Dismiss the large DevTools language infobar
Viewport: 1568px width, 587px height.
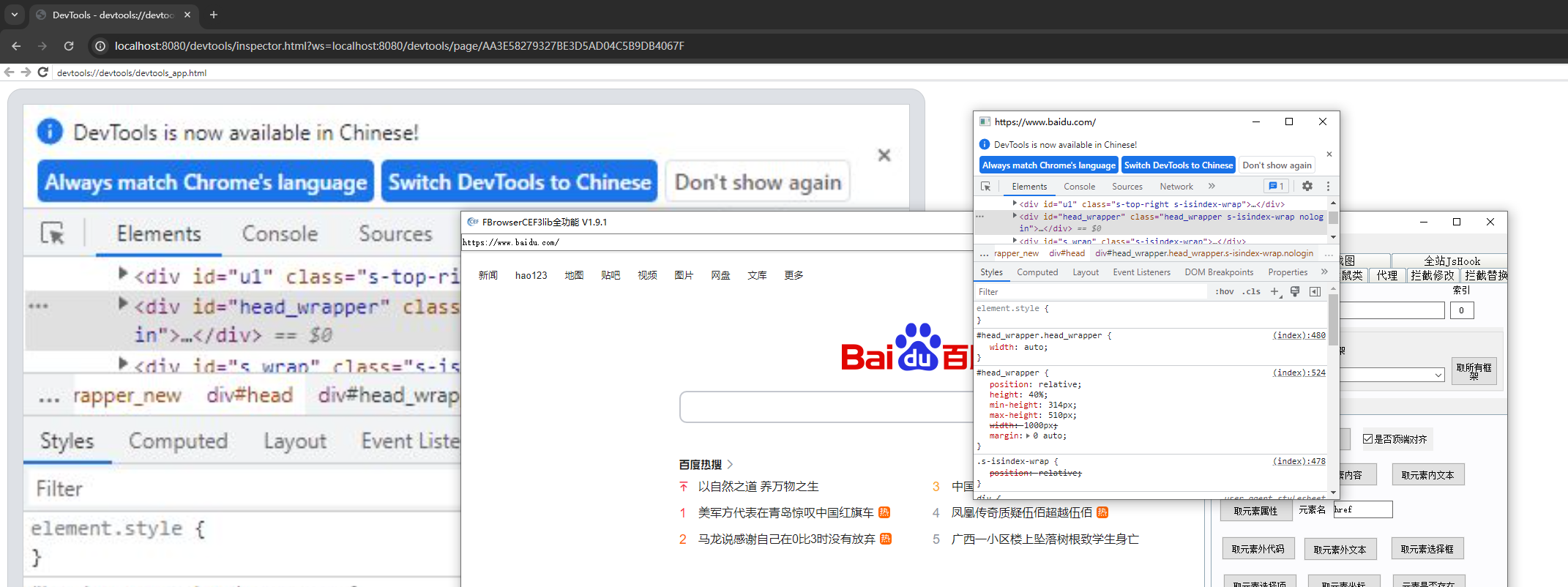(x=884, y=155)
